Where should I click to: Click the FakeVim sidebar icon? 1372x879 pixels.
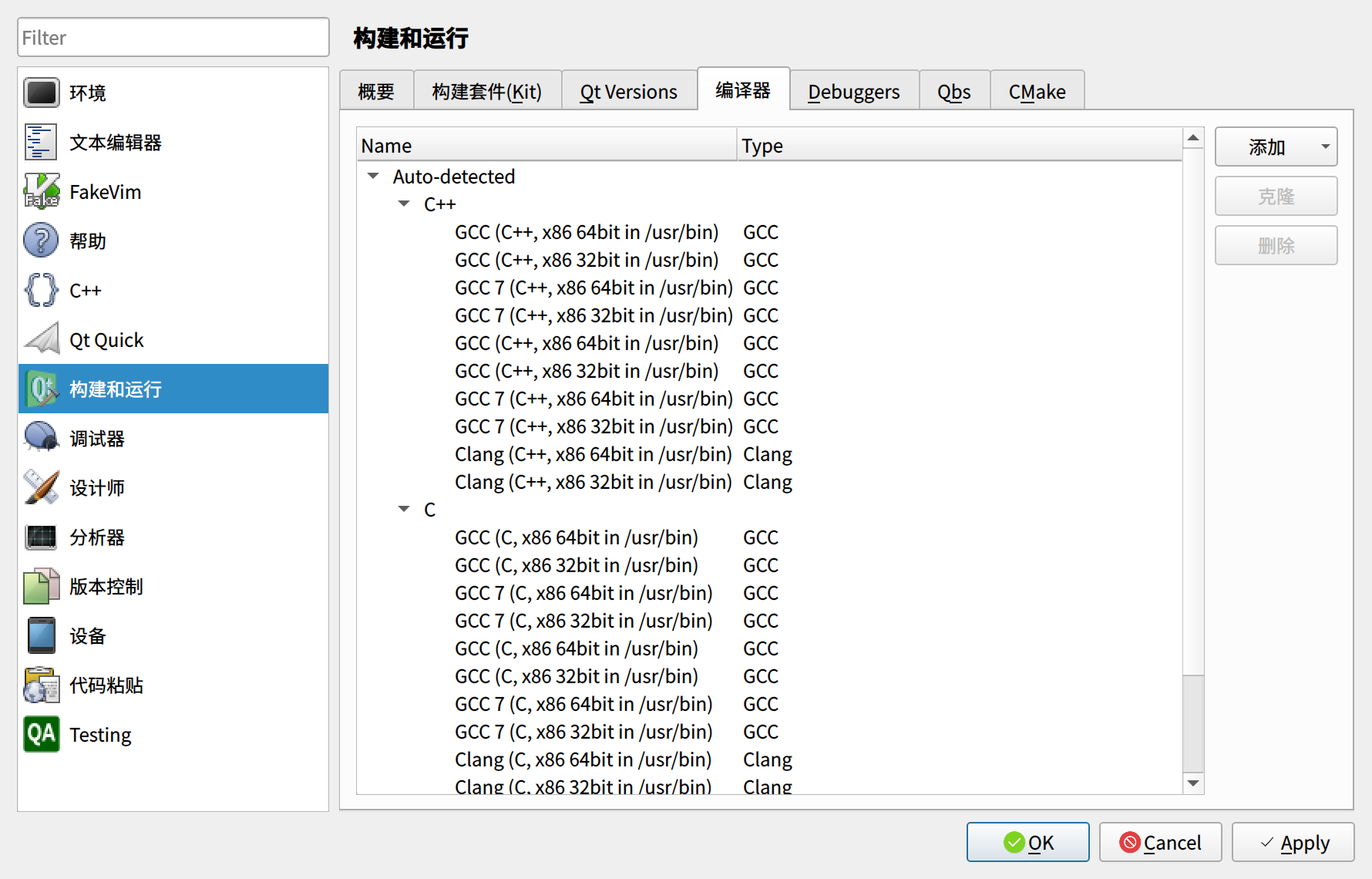(41, 191)
